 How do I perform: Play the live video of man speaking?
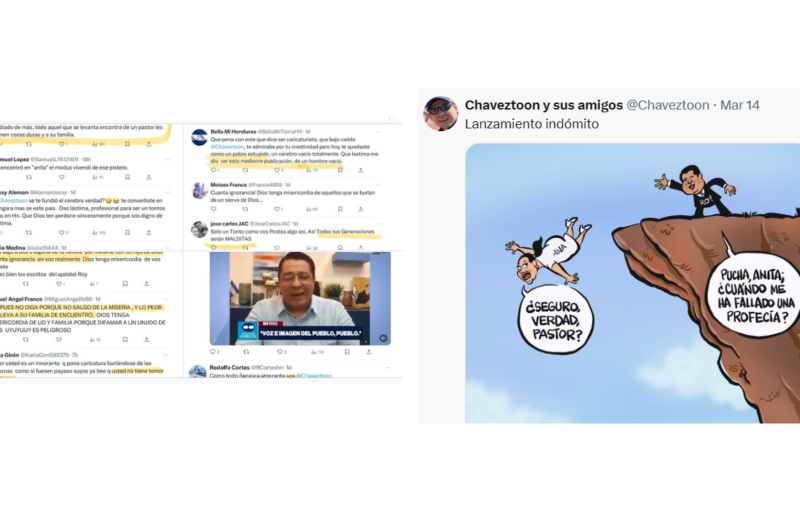(300, 298)
